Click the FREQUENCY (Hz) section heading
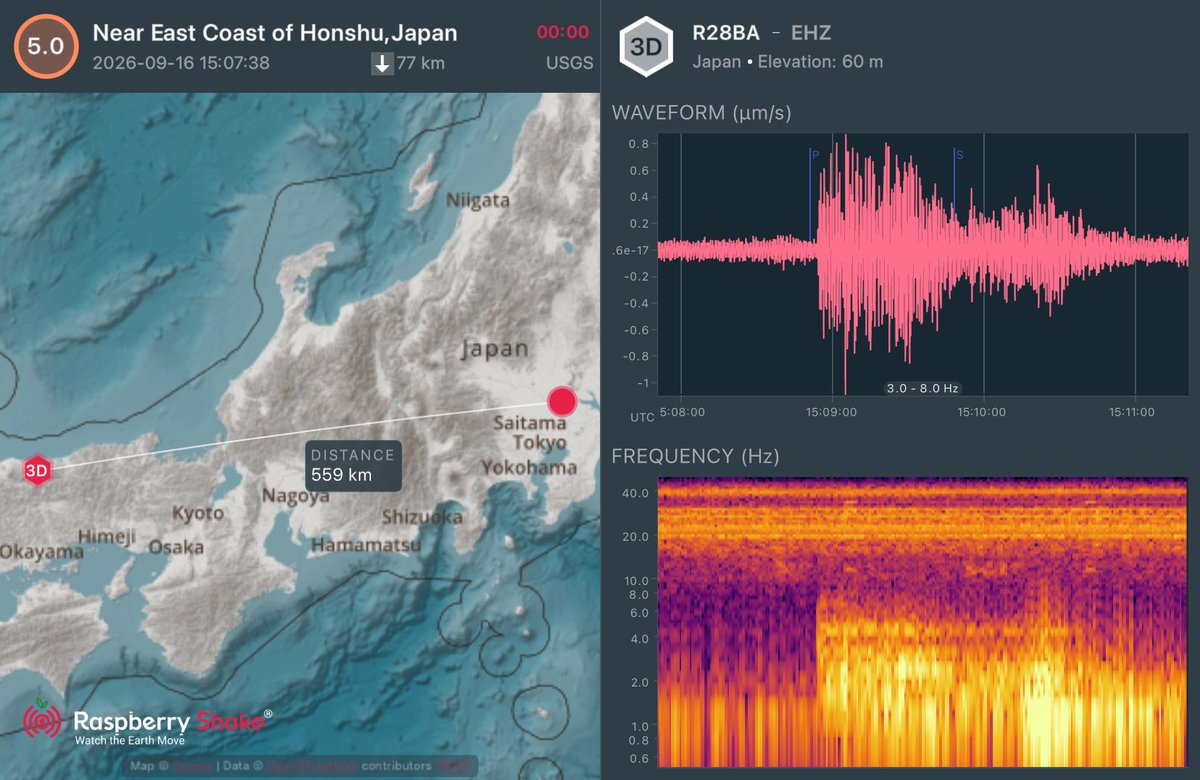The width and height of the screenshot is (1200, 780). (695, 457)
